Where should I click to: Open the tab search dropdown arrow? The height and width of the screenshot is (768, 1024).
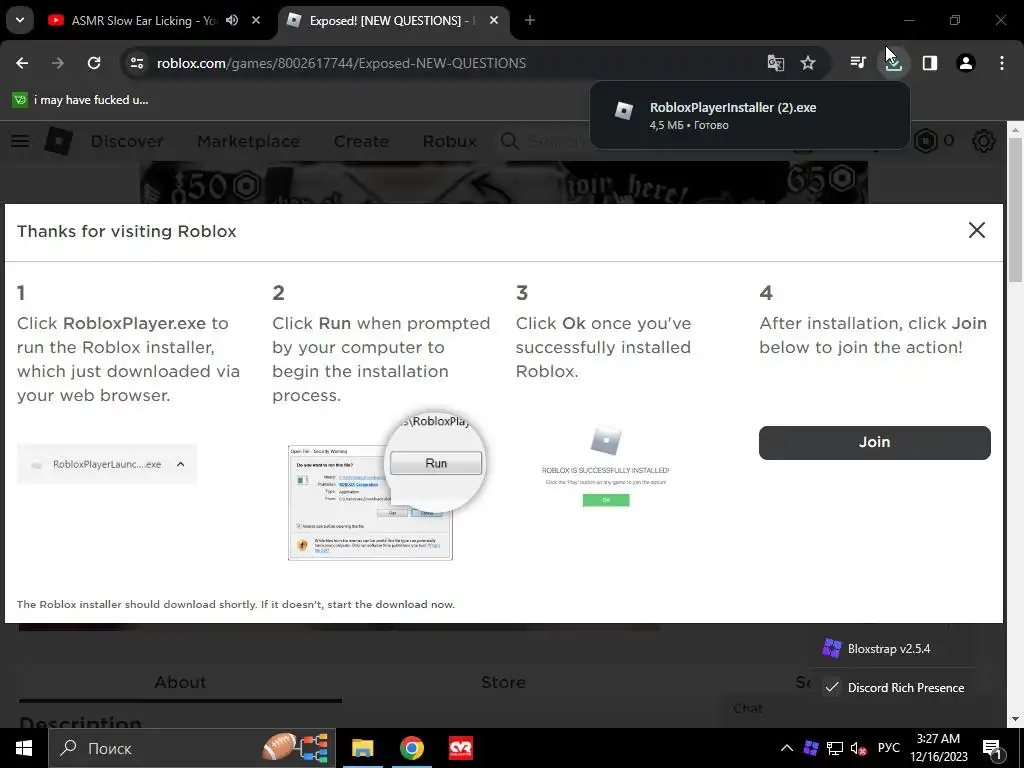(x=20, y=20)
